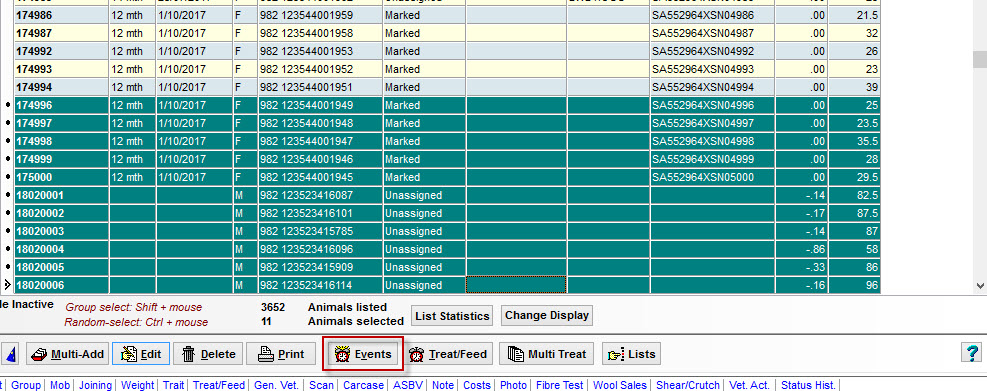Click animal ID 175000
The width and height of the screenshot is (987, 391).
[x=34, y=177]
